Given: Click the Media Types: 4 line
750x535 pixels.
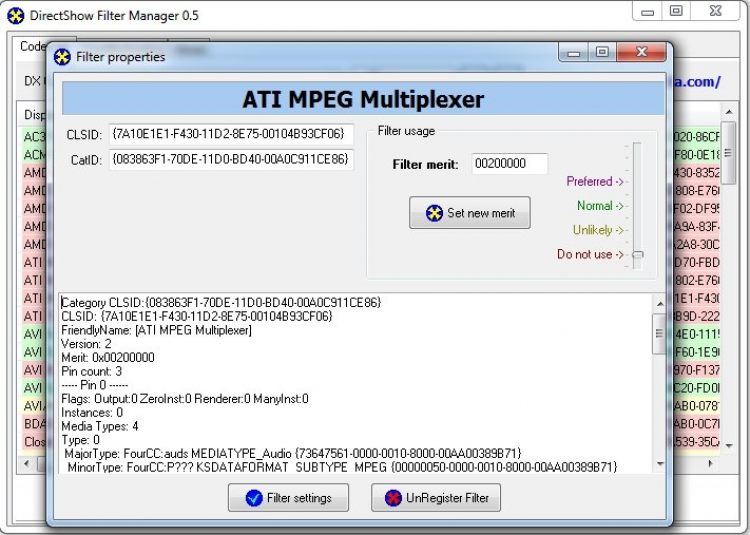Looking at the screenshot, I should click(100, 426).
